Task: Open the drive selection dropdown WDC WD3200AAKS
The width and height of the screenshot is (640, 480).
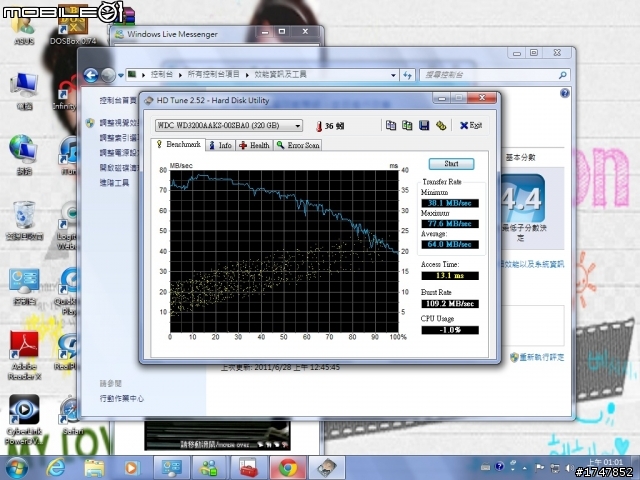Action: [x=229, y=125]
